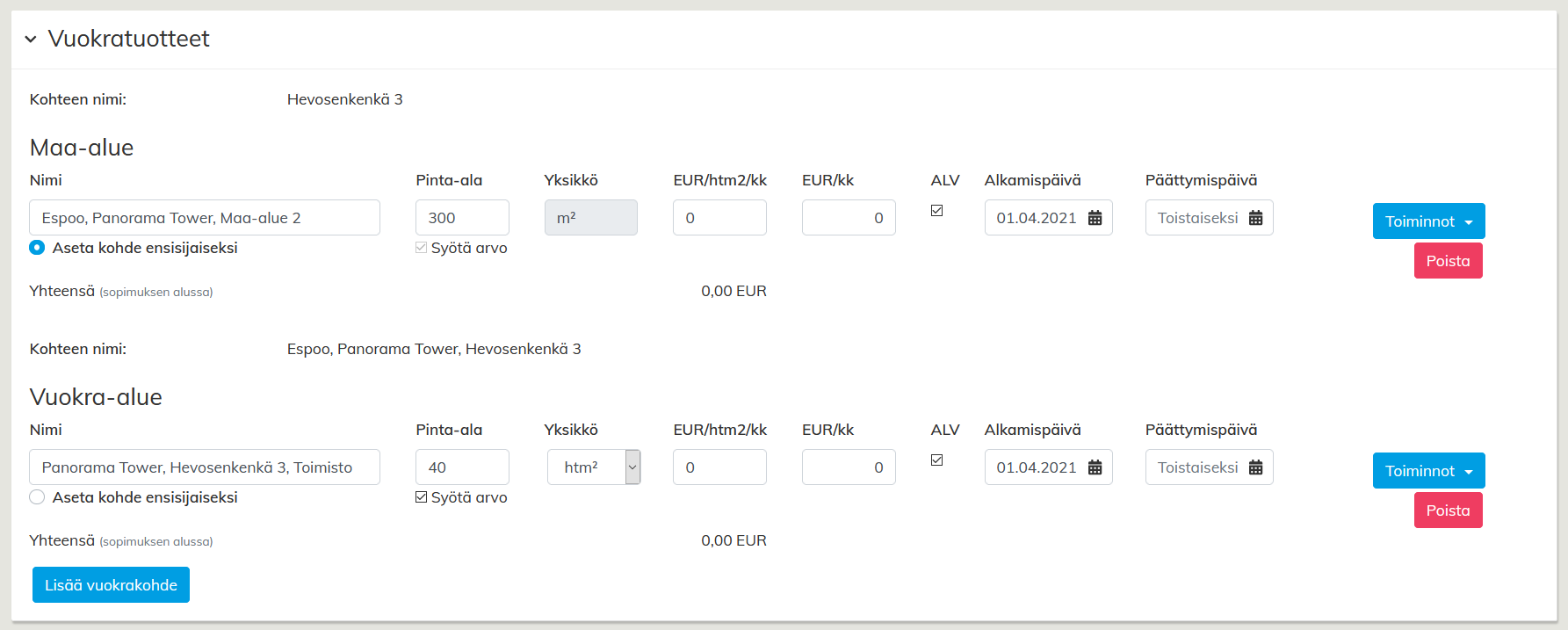The height and width of the screenshot is (630, 1568).
Task: Open calendar for Maa-alue Päättymispäivä
Action: [1255, 218]
